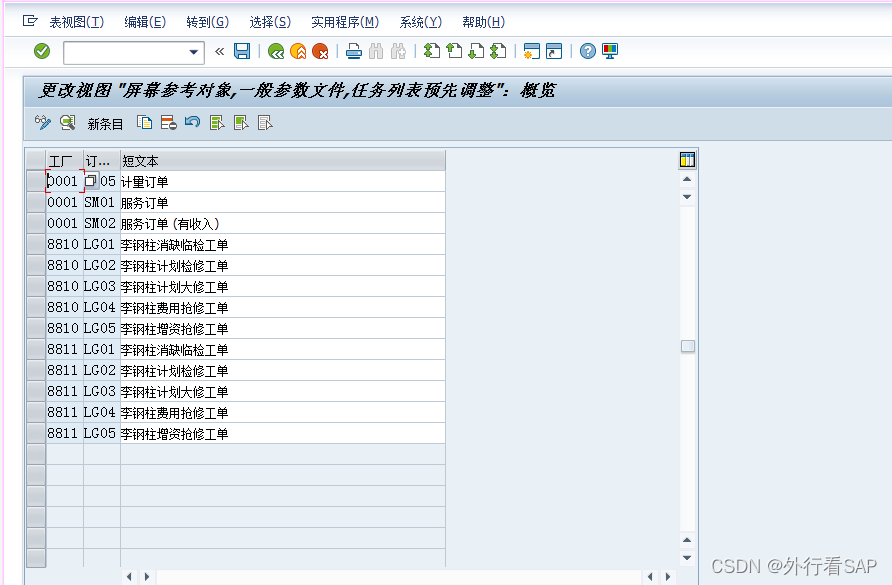The image size is (892, 585).
Task: Open the 选择(S) menu
Action: click(270, 22)
